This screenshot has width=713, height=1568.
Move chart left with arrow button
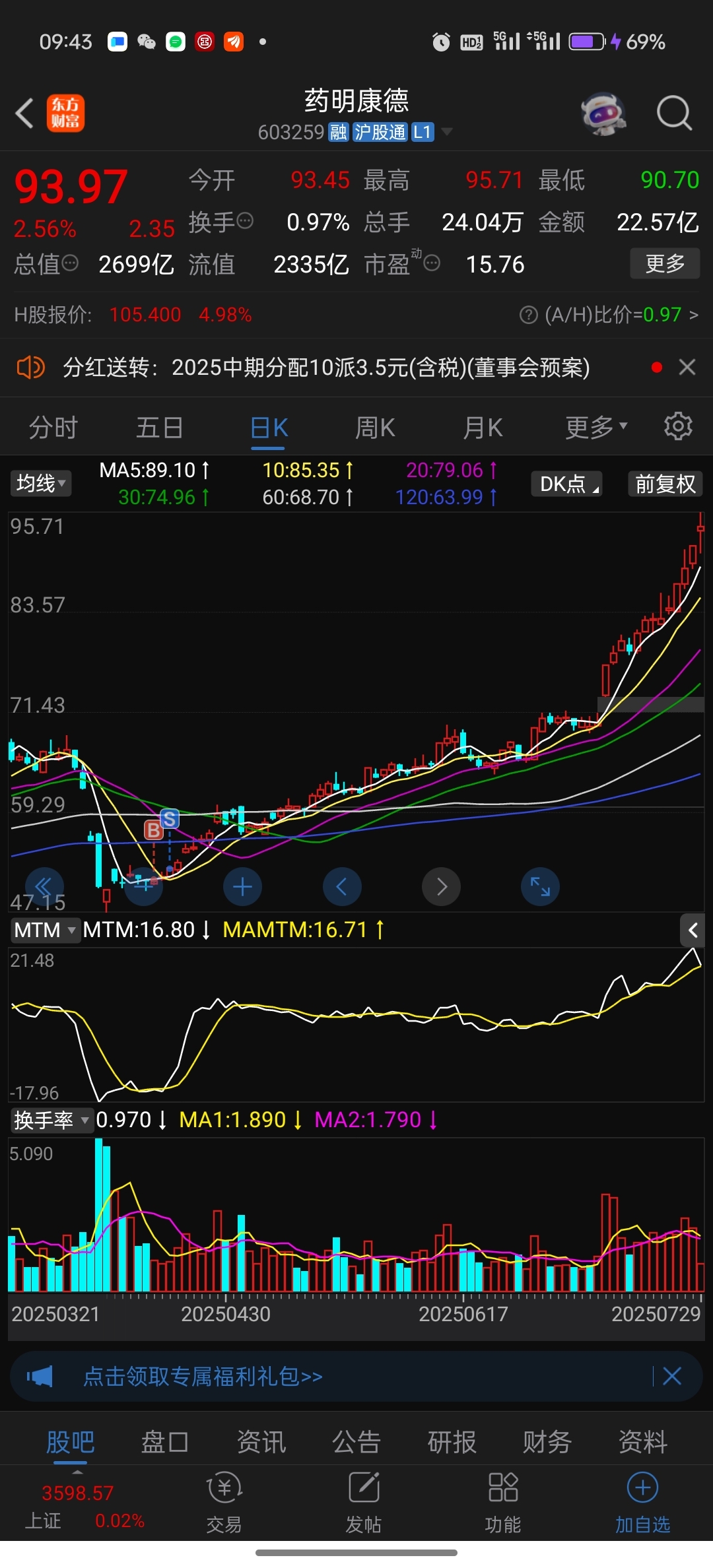tap(342, 886)
